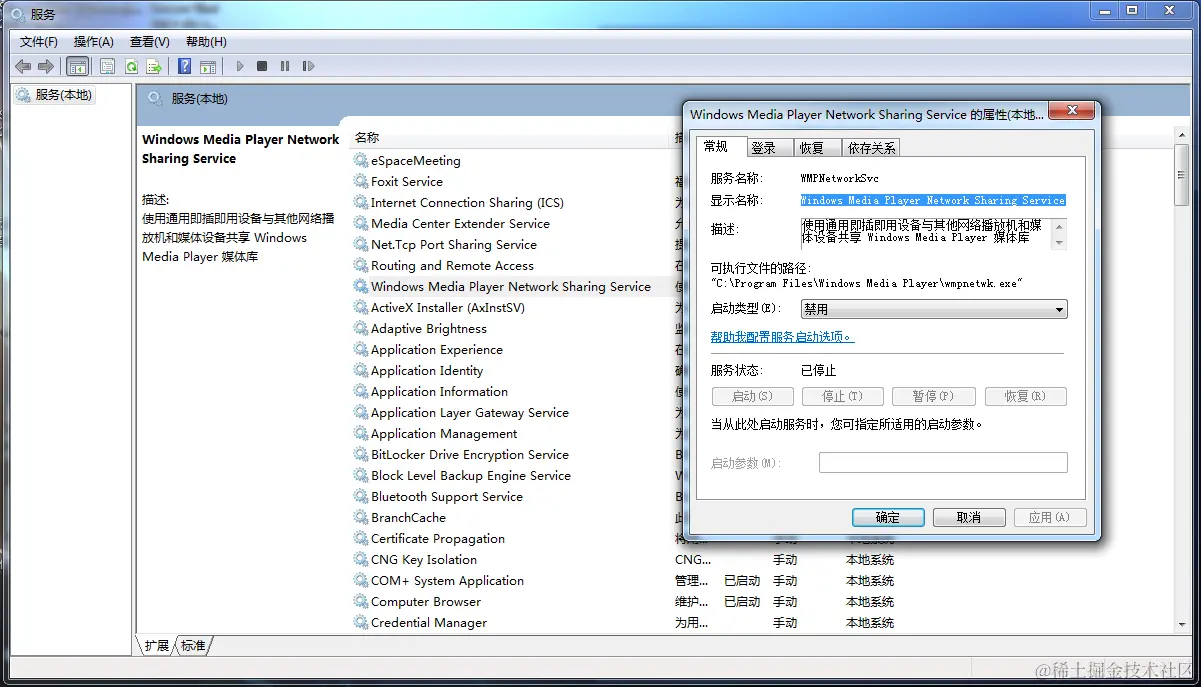Open the 文件(F) menu
Image resolution: width=1201 pixels, height=687 pixels.
tap(39, 42)
